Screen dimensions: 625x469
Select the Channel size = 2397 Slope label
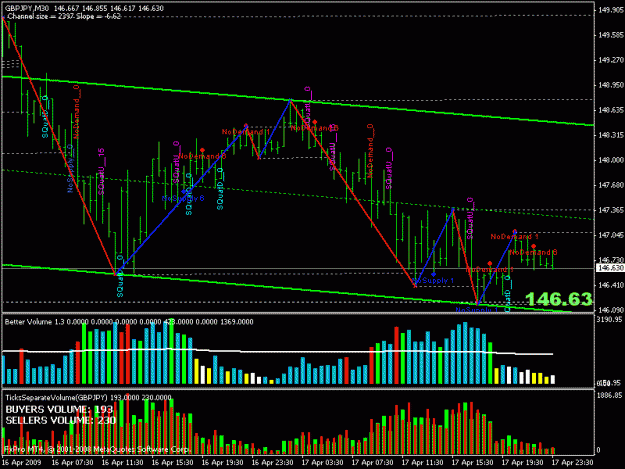coord(64,16)
